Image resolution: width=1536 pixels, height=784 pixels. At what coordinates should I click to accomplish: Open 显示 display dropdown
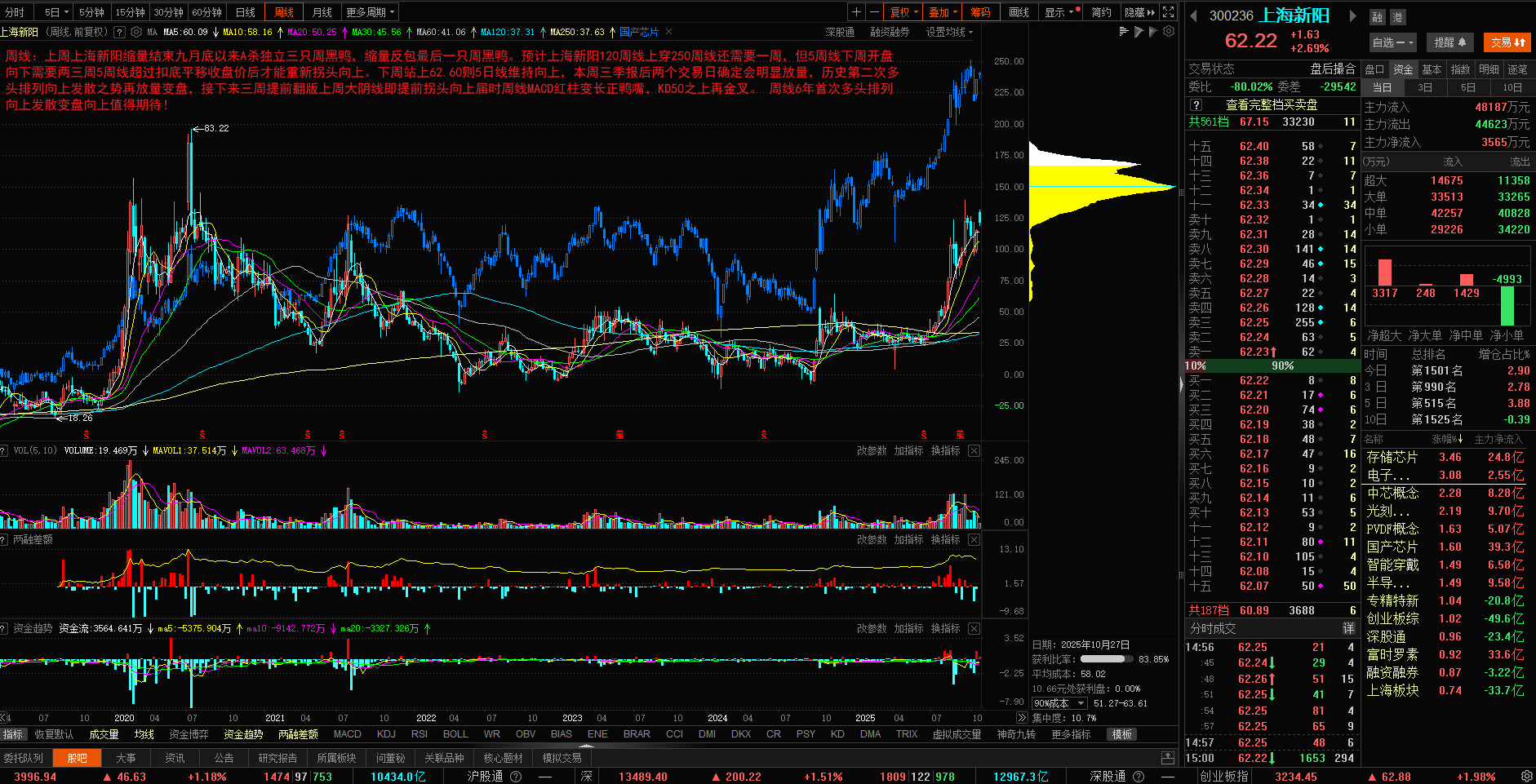1060,12
